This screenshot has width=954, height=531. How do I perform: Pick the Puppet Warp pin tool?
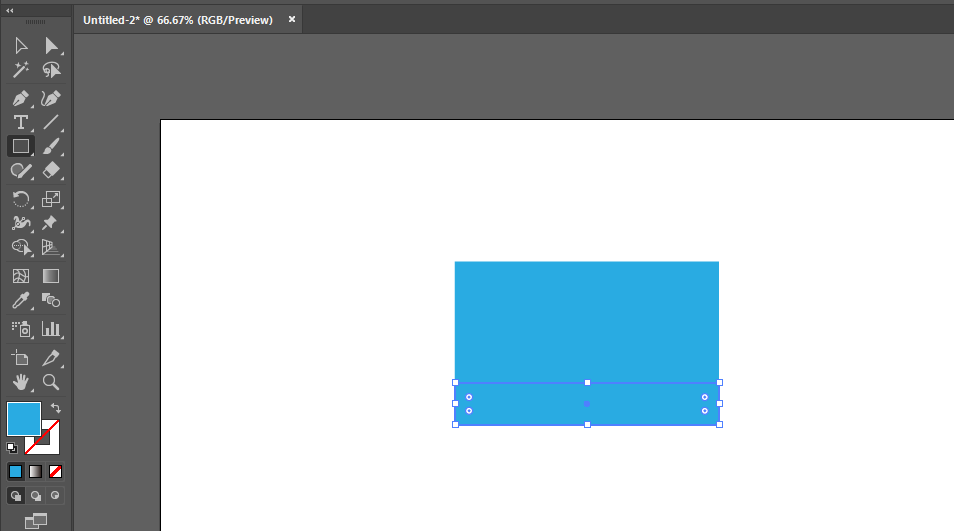pyautogui.click(x=51, y=223)
